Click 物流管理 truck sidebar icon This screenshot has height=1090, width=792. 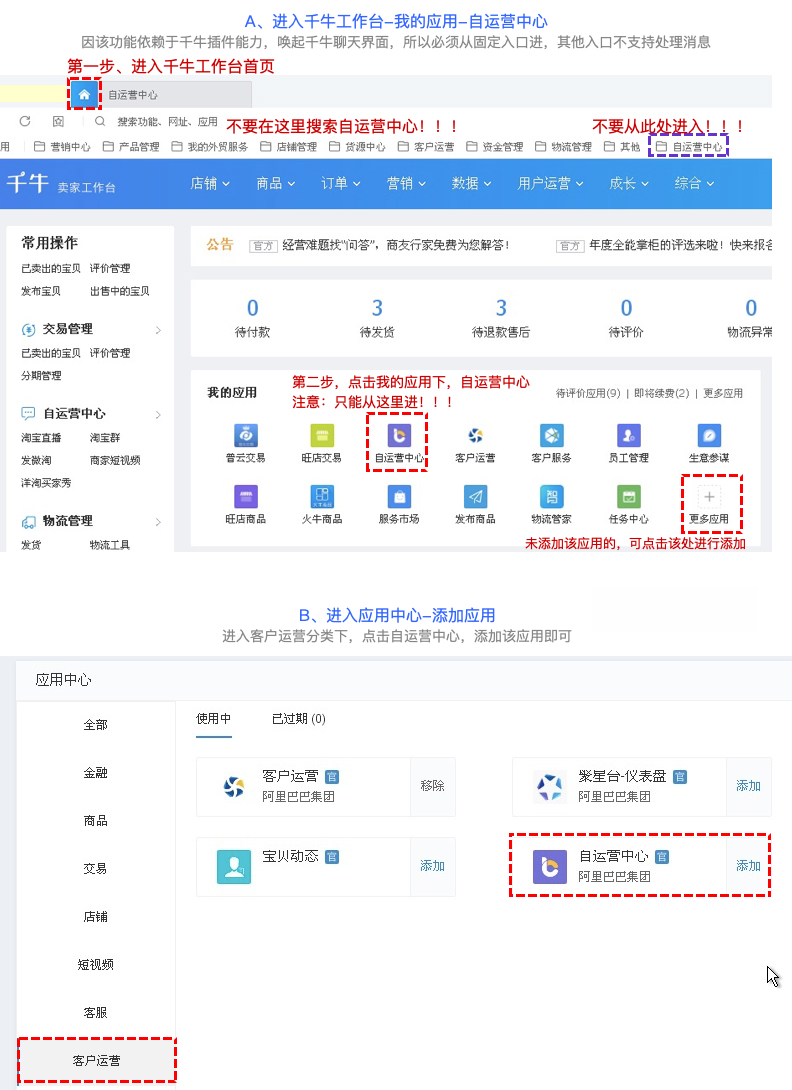pos(29,521)
